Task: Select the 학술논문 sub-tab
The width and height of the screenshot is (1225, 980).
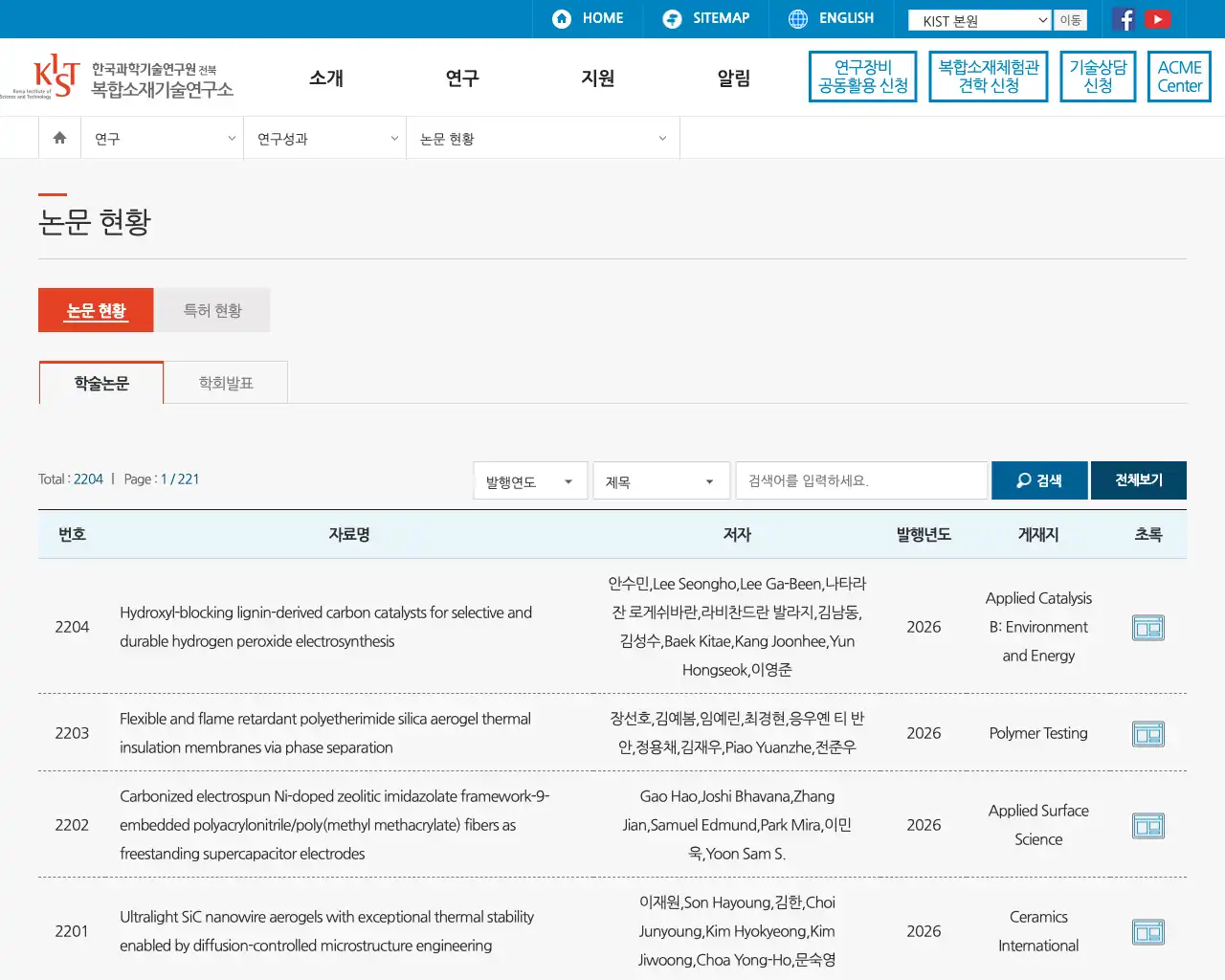Action: click(x=101, y=383)
